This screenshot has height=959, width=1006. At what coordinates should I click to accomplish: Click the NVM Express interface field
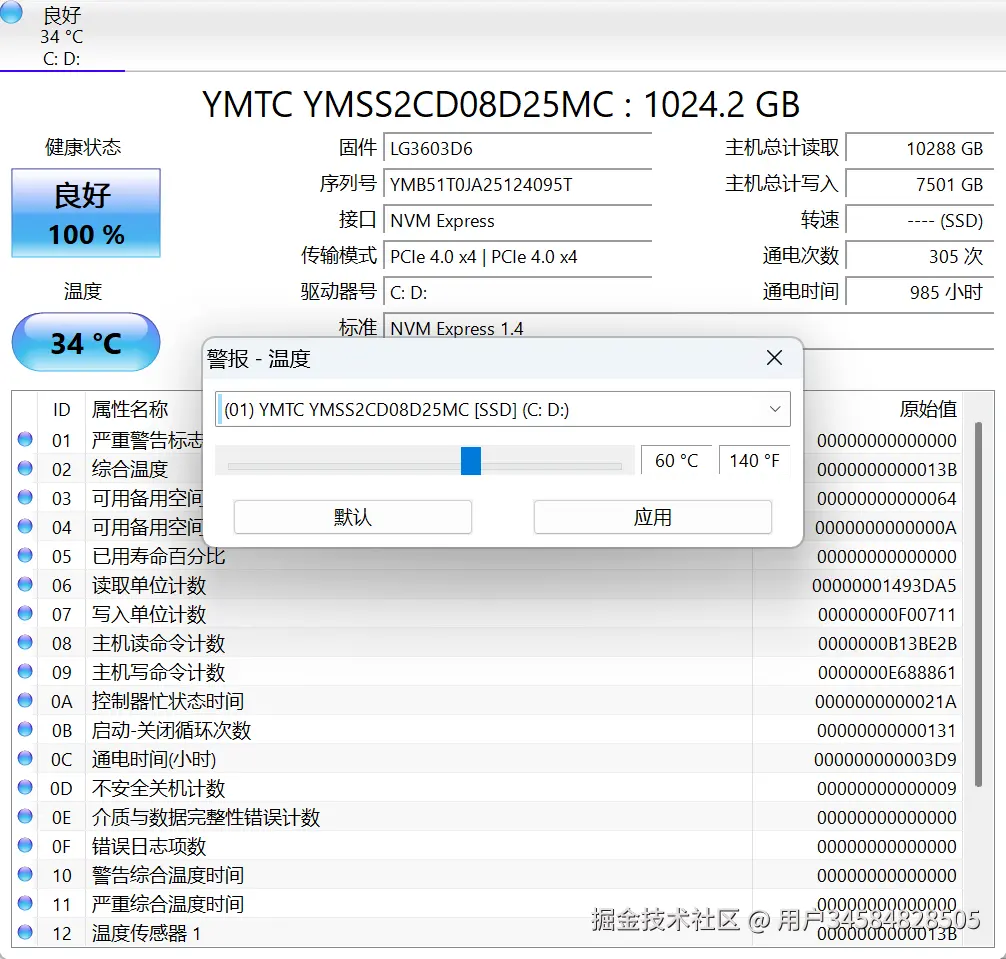517,221
